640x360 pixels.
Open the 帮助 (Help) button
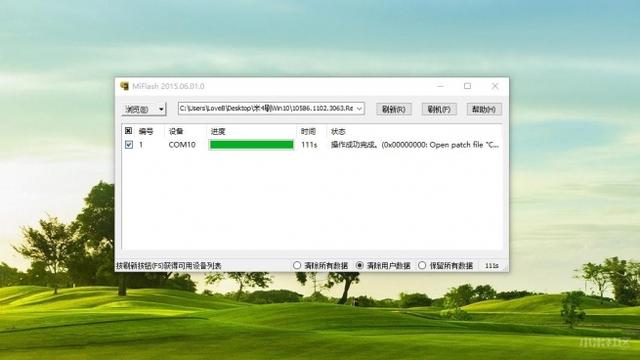[484, 109]
